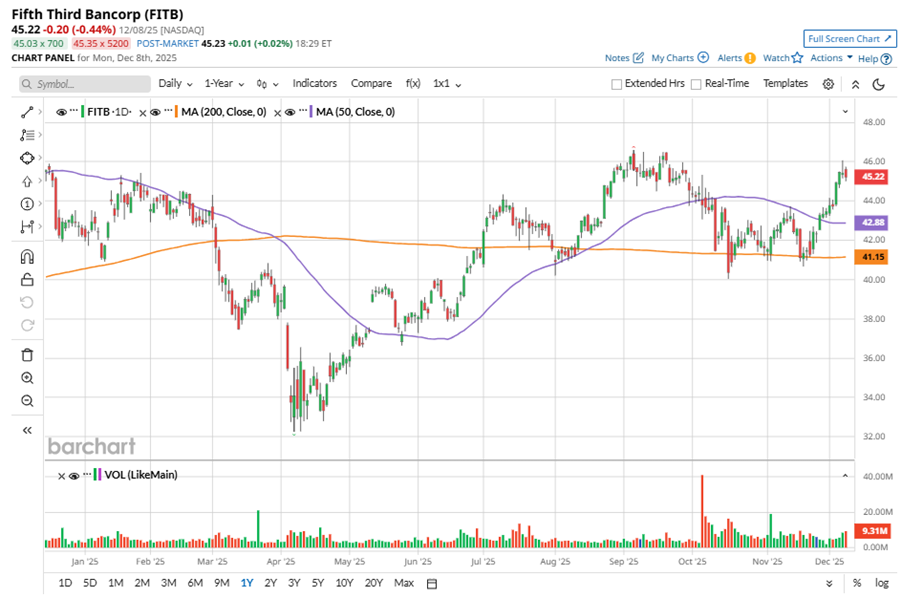This screenshot has width=902, height=598.
Task: Select the trend line drawing tool
Action: [x=27, y=112]
